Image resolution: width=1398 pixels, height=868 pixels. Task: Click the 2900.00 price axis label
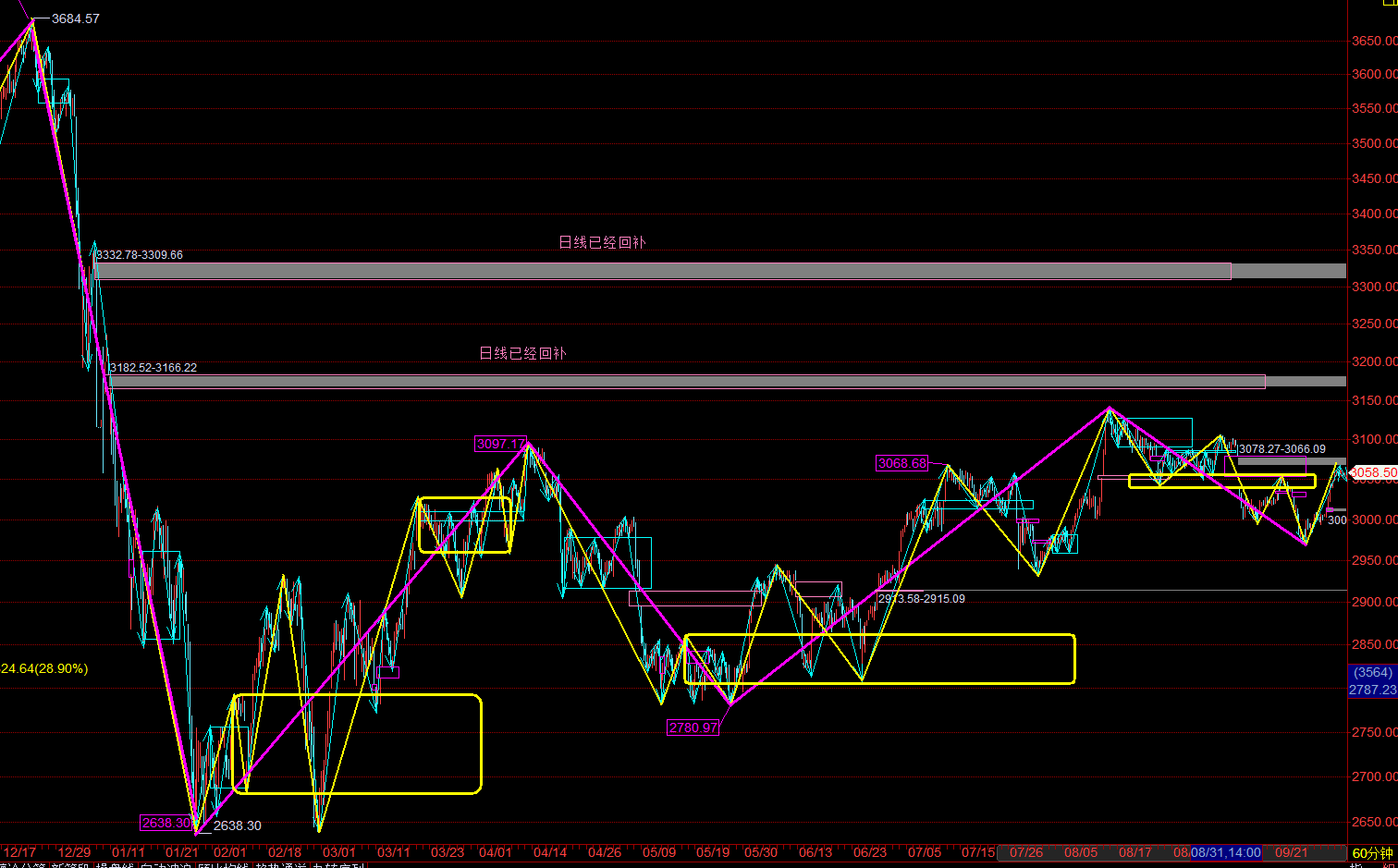point(1374,602)
